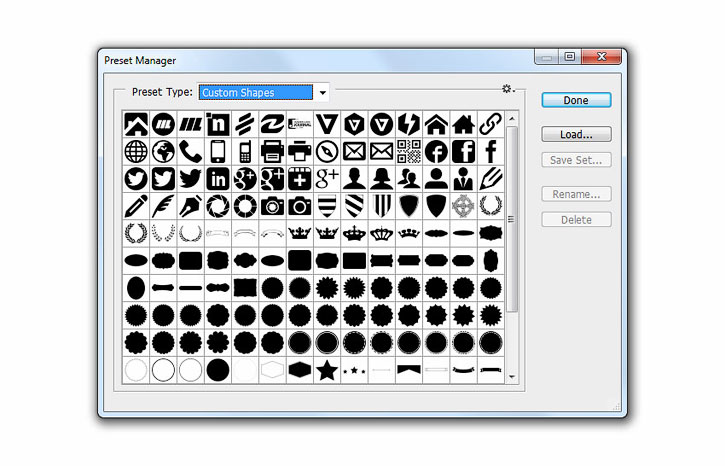This screenshot has width=725, height=466.
Task: Click the Rename... button
Action: 576,194
